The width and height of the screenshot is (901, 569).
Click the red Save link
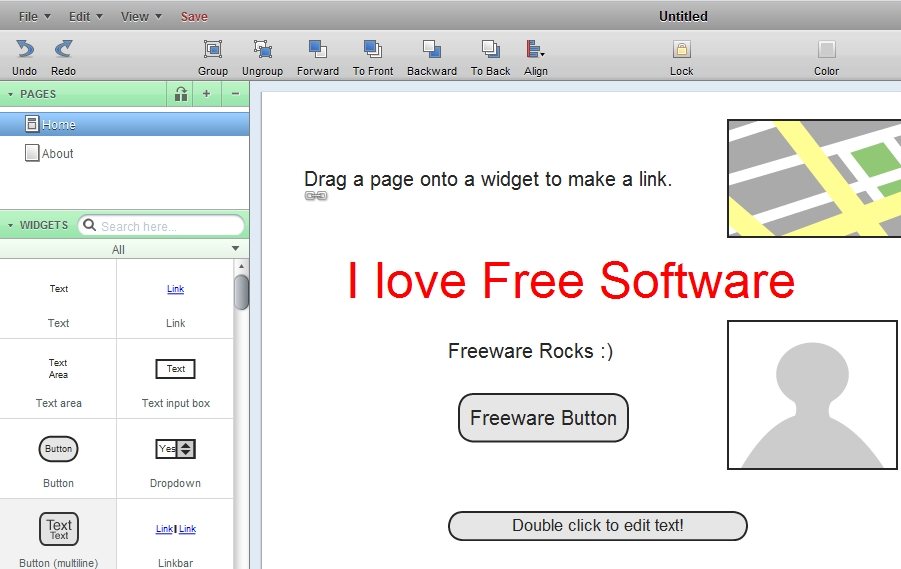pos(194,16)
